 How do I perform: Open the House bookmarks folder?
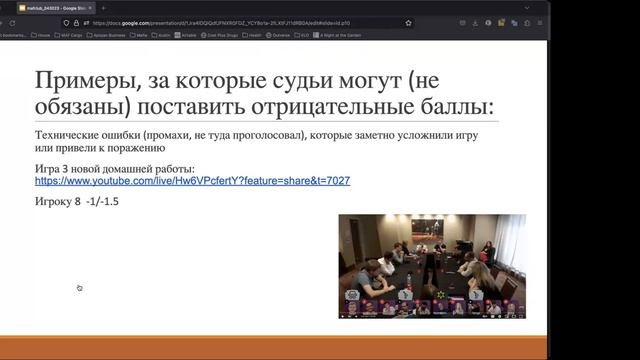41,35
